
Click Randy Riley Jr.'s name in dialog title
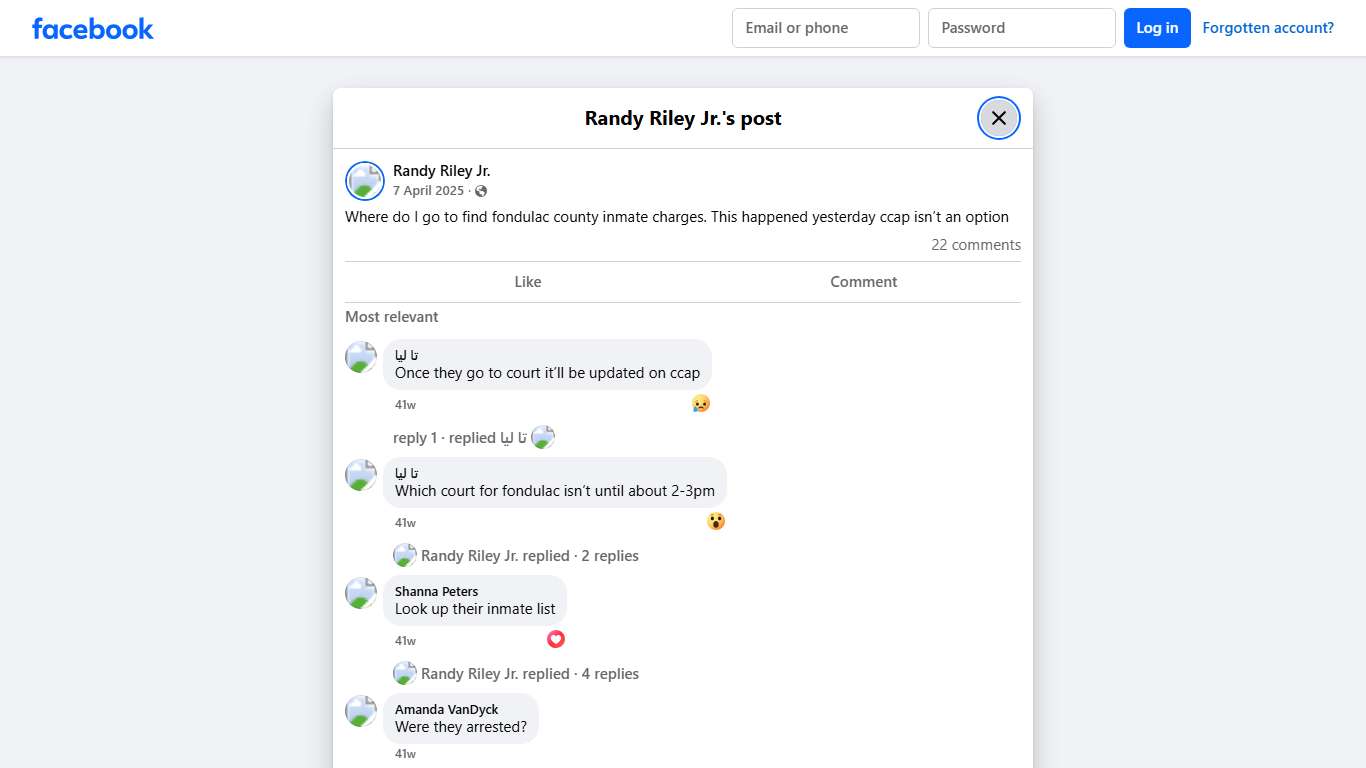(x=683, y=118)
